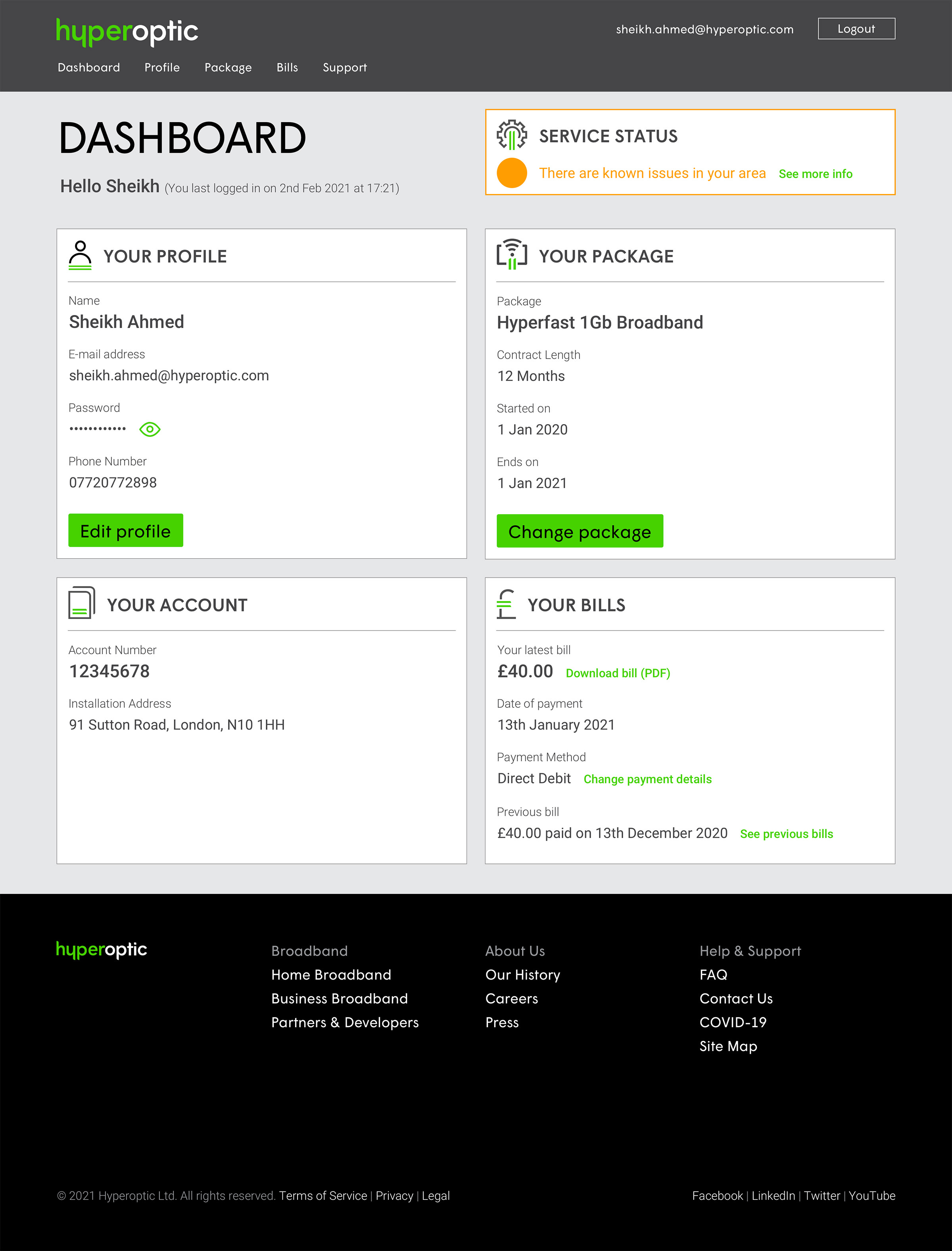Click the Logout button
Image resolution: width=952 pixels, height=1251 pixels.
pos(856,28)
